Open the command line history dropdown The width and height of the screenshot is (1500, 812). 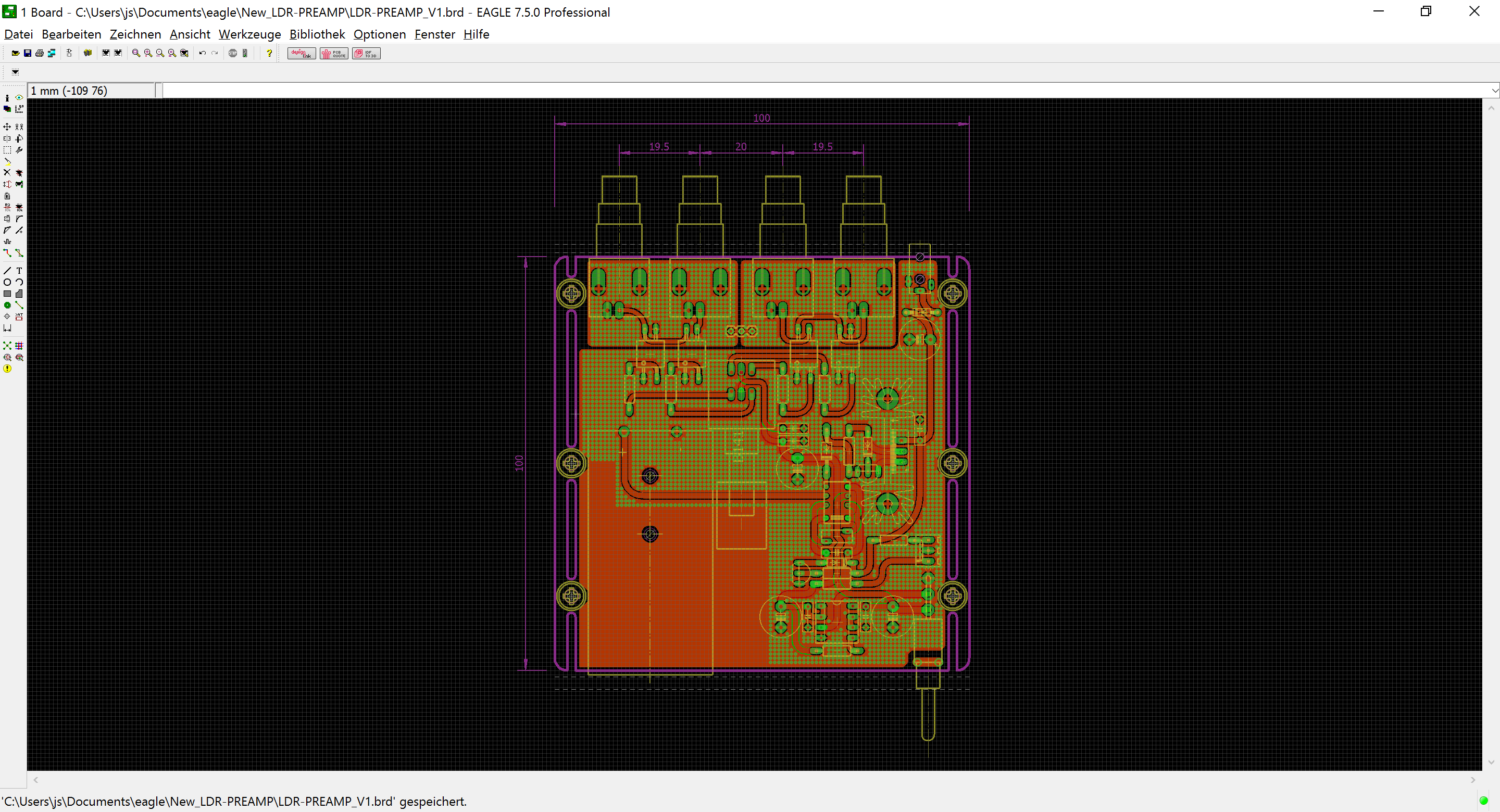(x=1494, y=90)
